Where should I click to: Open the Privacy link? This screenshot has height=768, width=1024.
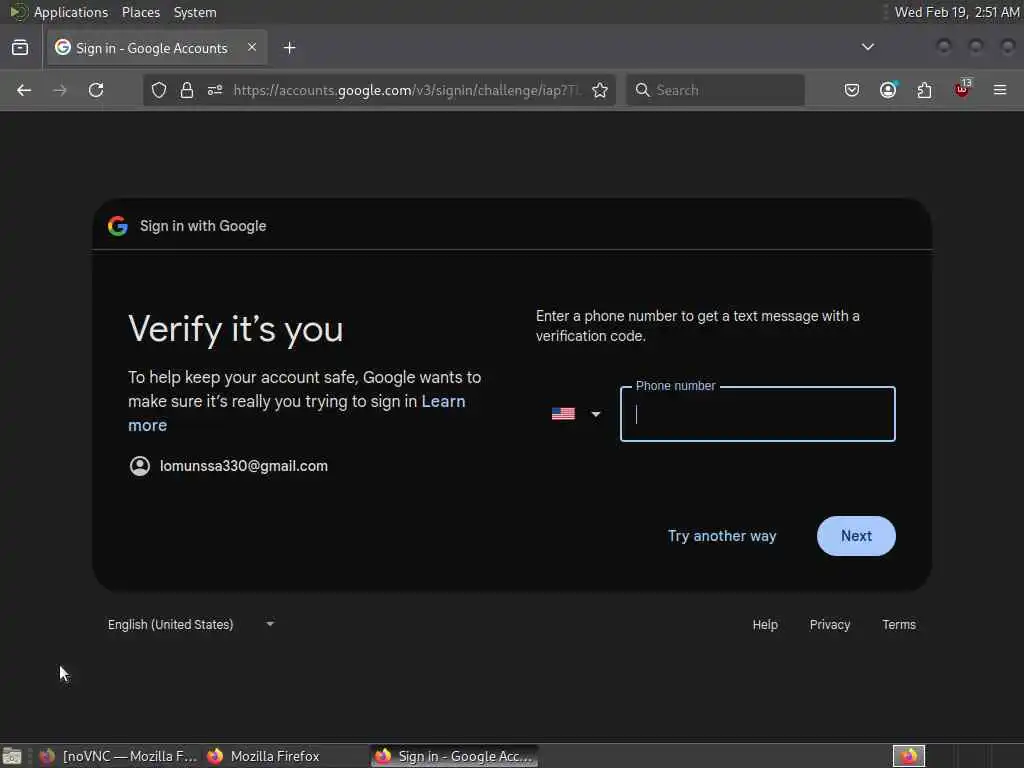click(x=829, y=624)
